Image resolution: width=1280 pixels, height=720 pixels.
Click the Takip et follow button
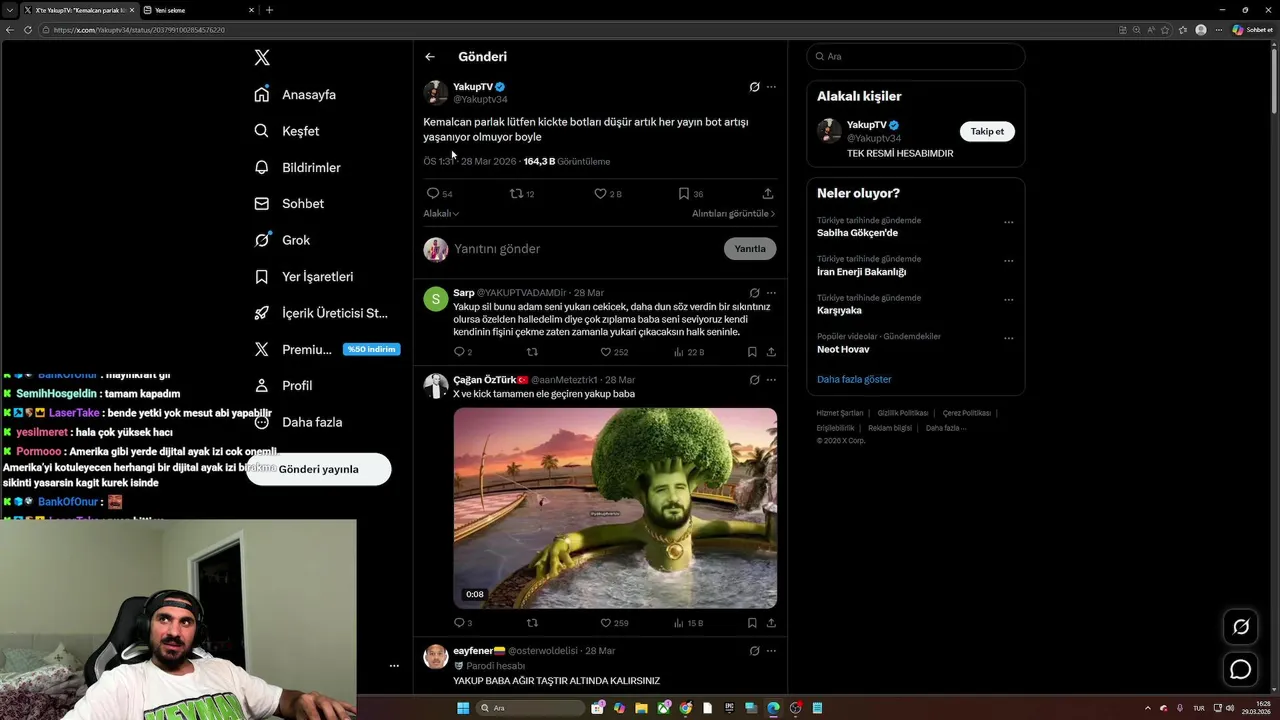click(x=987, y=132)
